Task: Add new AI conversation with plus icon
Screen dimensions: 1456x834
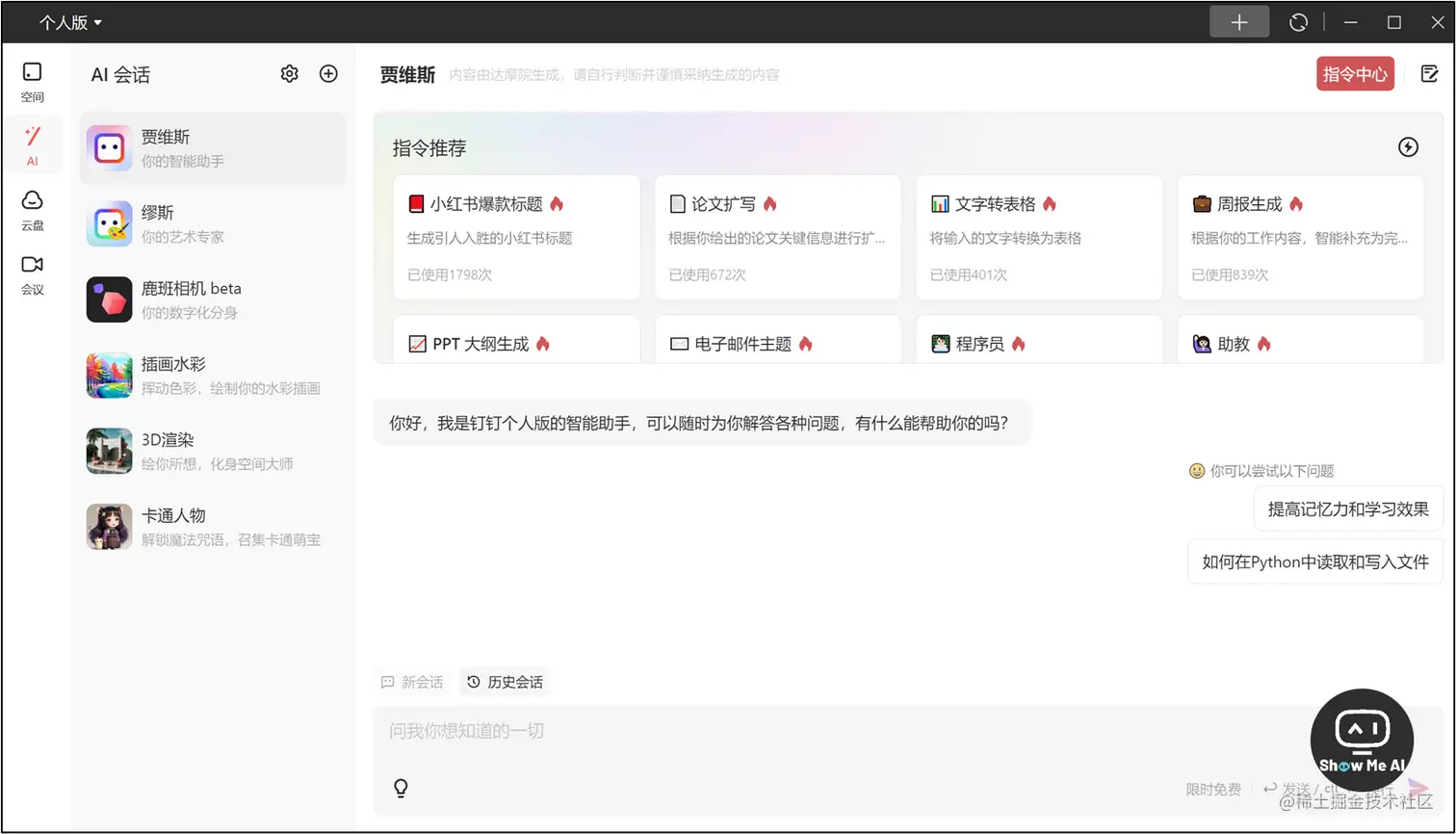Action: (328, 74)
